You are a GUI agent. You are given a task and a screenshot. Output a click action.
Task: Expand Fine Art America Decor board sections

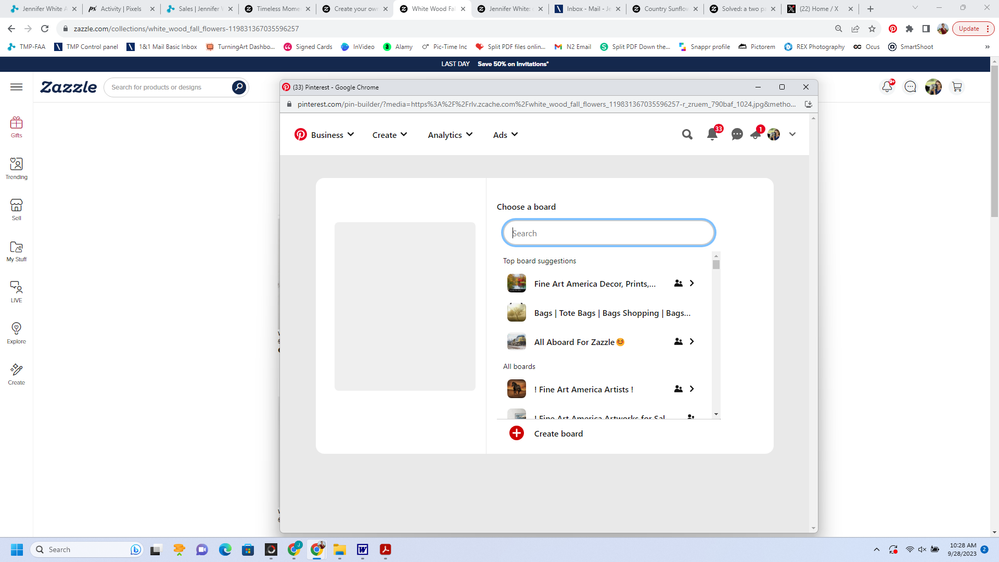(692, 284)
